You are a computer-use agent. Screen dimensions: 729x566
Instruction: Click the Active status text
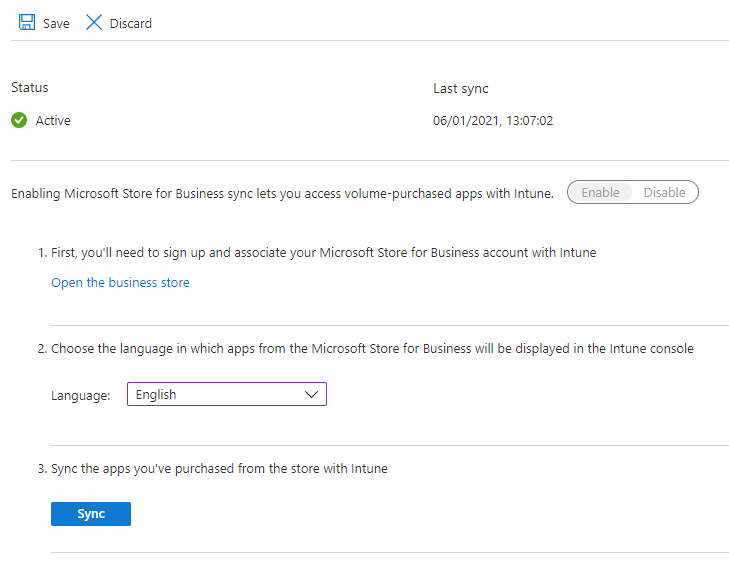[x=53, y=121]
